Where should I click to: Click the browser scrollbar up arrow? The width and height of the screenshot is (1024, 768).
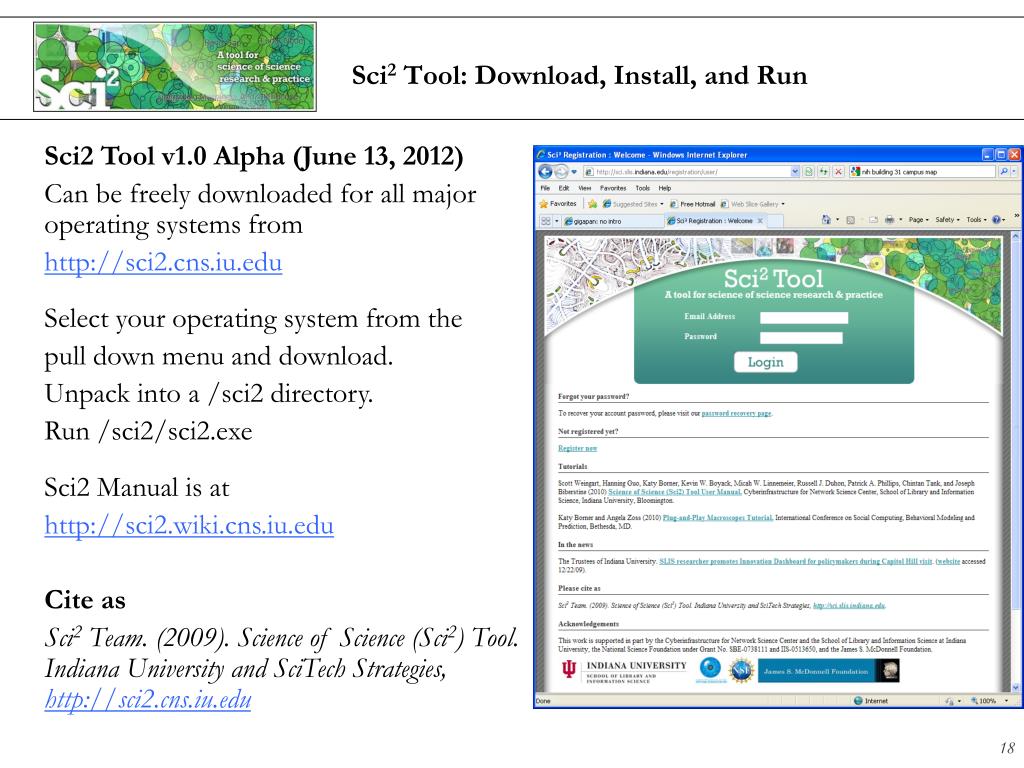[1015, 236]
